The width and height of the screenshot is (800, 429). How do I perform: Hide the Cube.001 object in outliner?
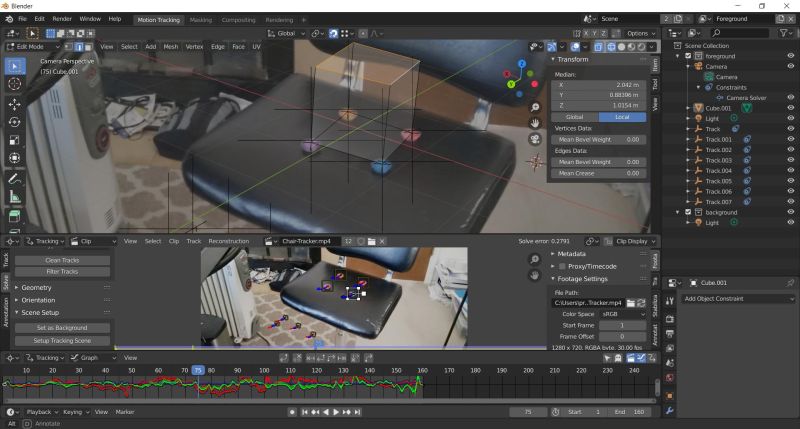click(790, 108)
